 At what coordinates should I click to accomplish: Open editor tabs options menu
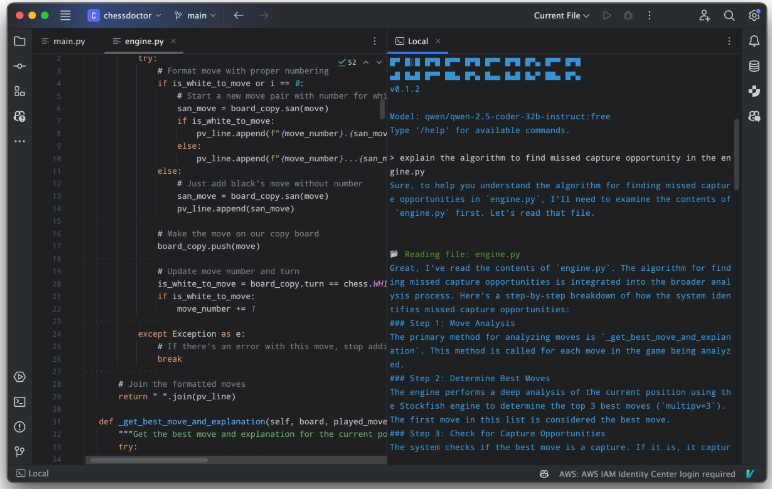coord(375,41)
